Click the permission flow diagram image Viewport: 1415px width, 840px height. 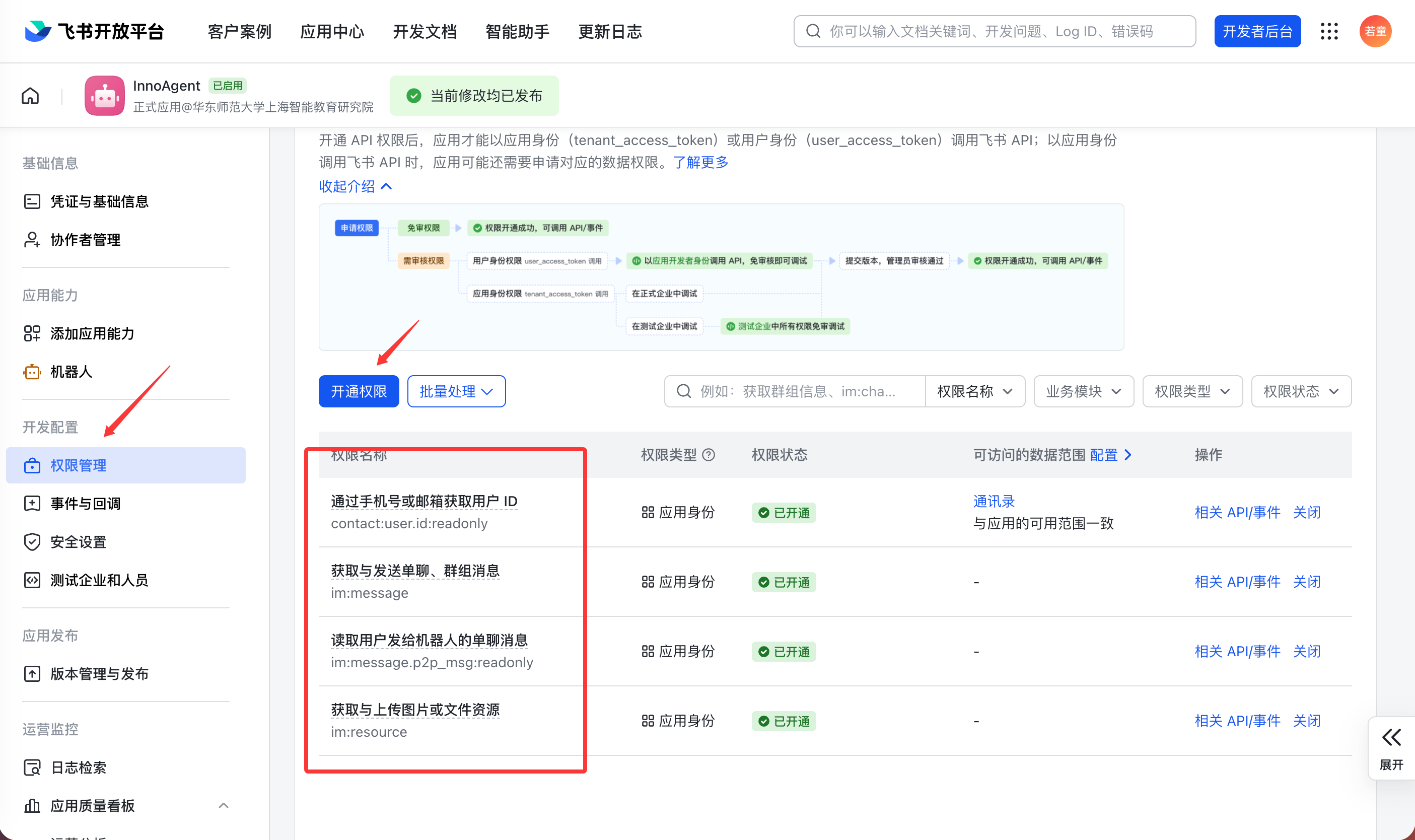pos(721,277)
